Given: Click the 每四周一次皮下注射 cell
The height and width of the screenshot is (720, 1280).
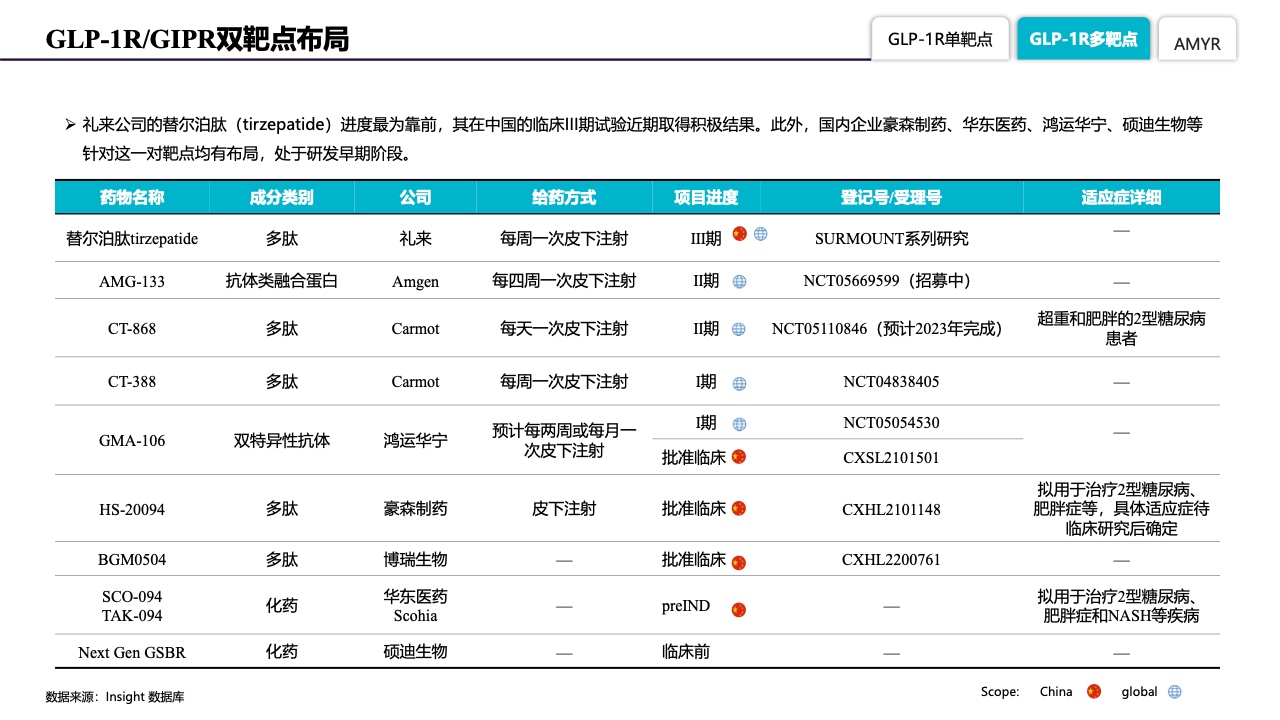Looking at the screenshot, I should (564, 282).
